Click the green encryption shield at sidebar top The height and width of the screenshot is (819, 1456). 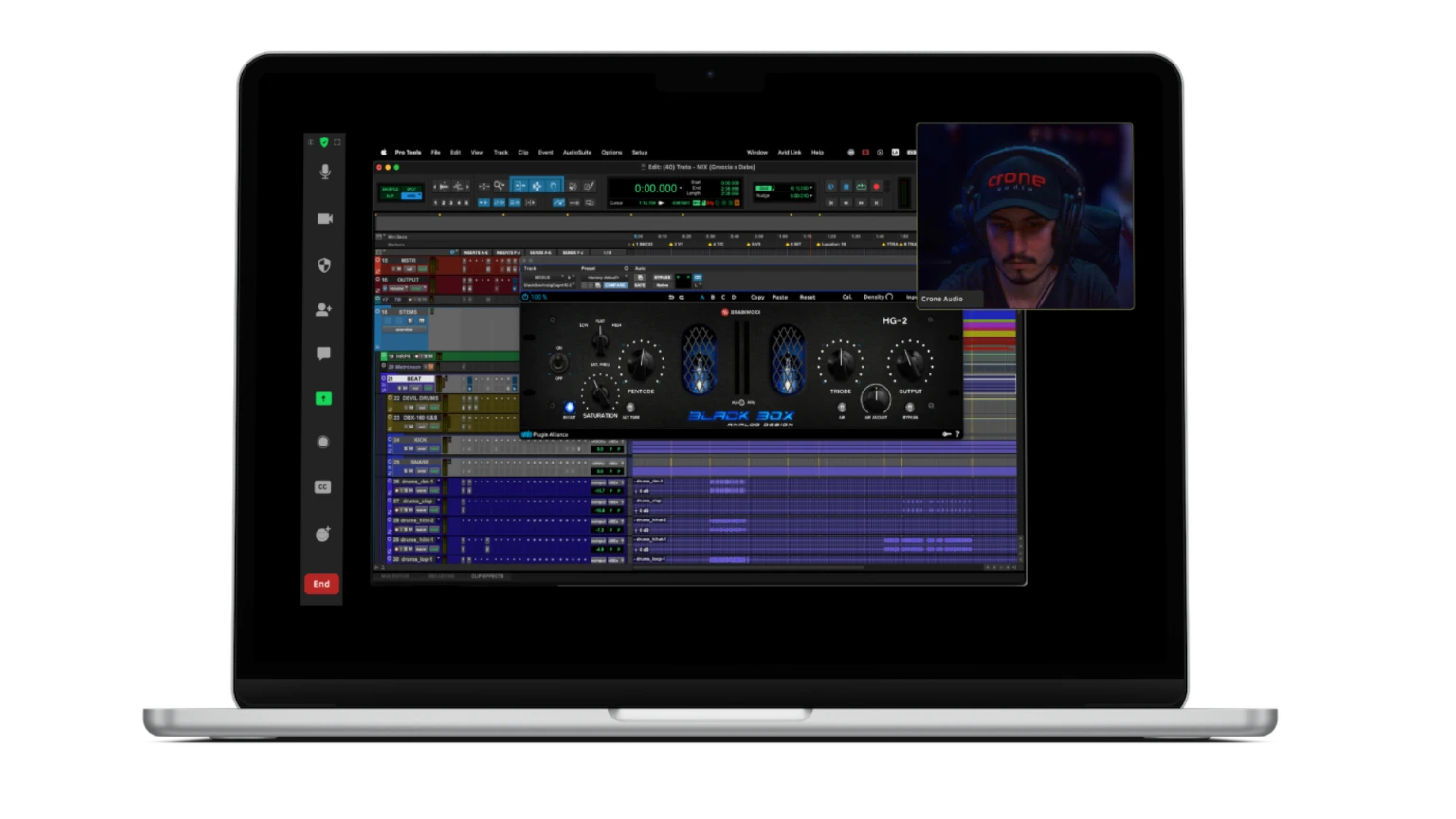pos(324,142)
